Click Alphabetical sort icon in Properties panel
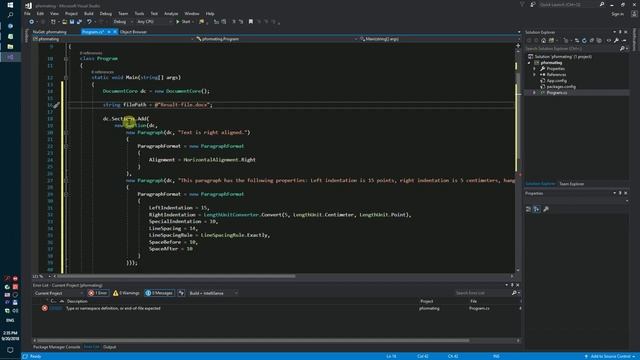The height and width of the screenshot is (360, 640). coord(537,209)
